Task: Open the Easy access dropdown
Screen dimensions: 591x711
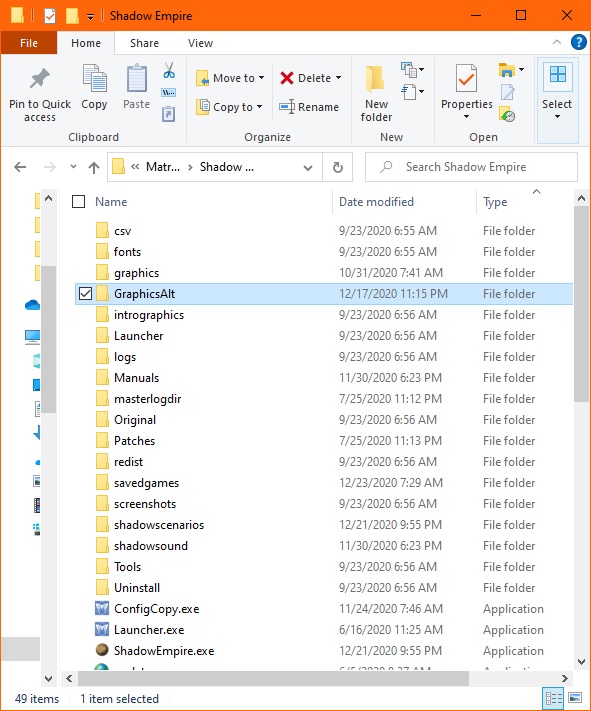Action: pyautogui.click(x=412, y=92)
